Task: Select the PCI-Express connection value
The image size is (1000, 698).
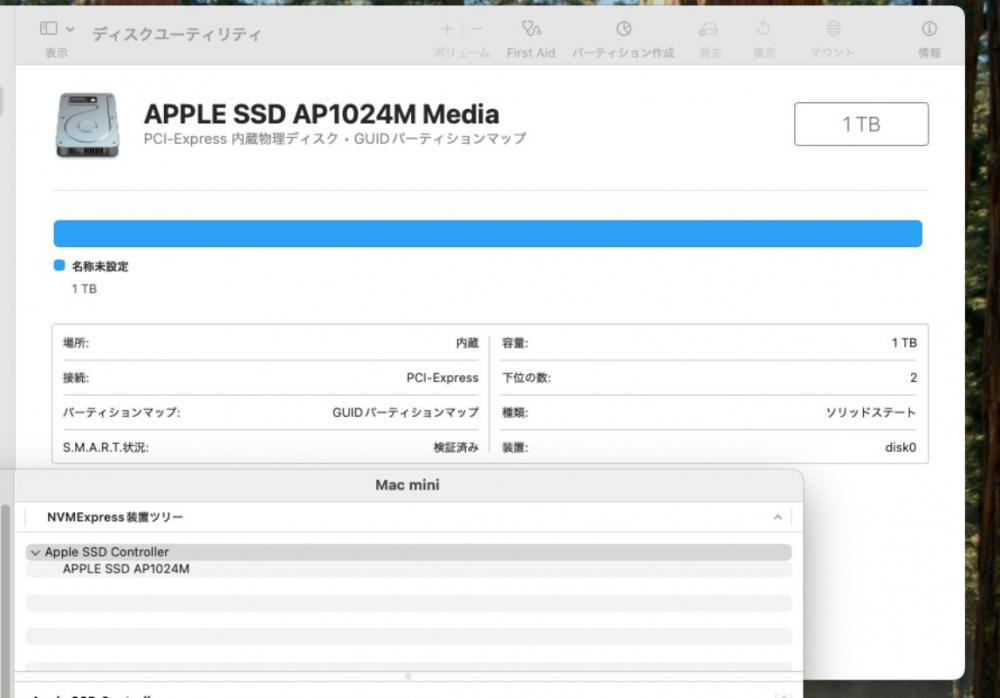Action: 442,378
